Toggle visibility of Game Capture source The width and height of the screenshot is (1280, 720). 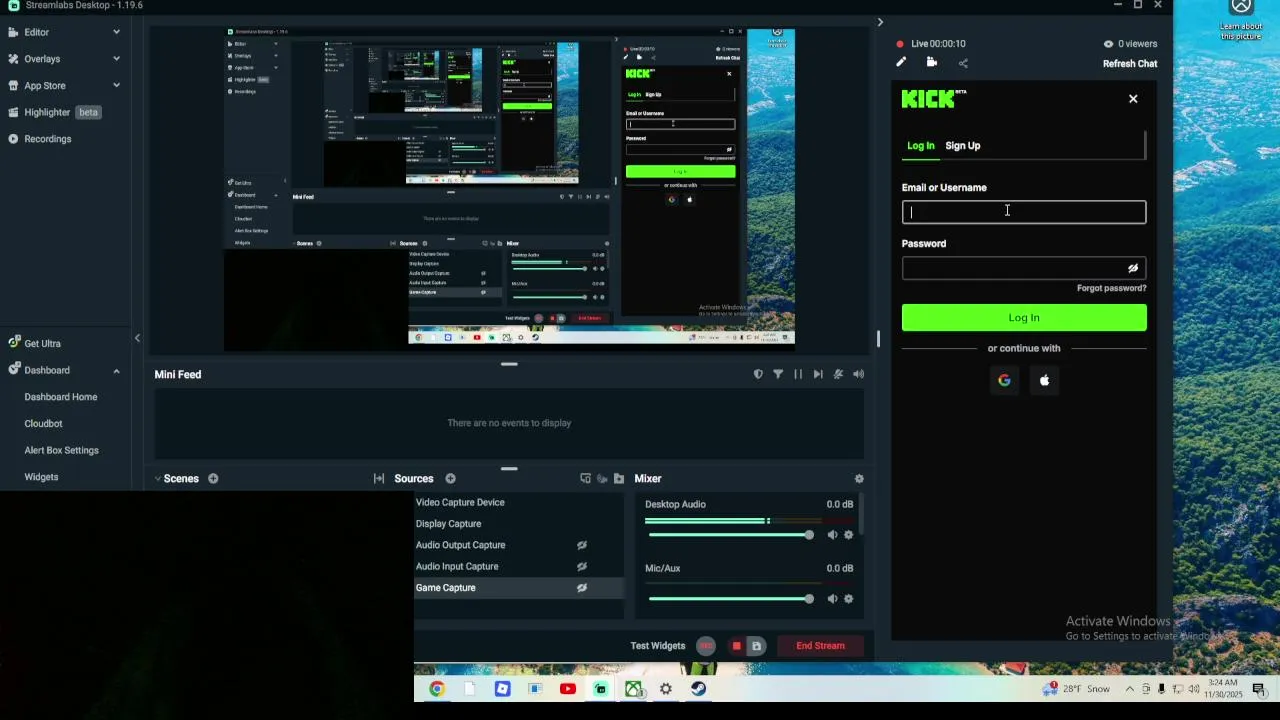click(581, 588)
